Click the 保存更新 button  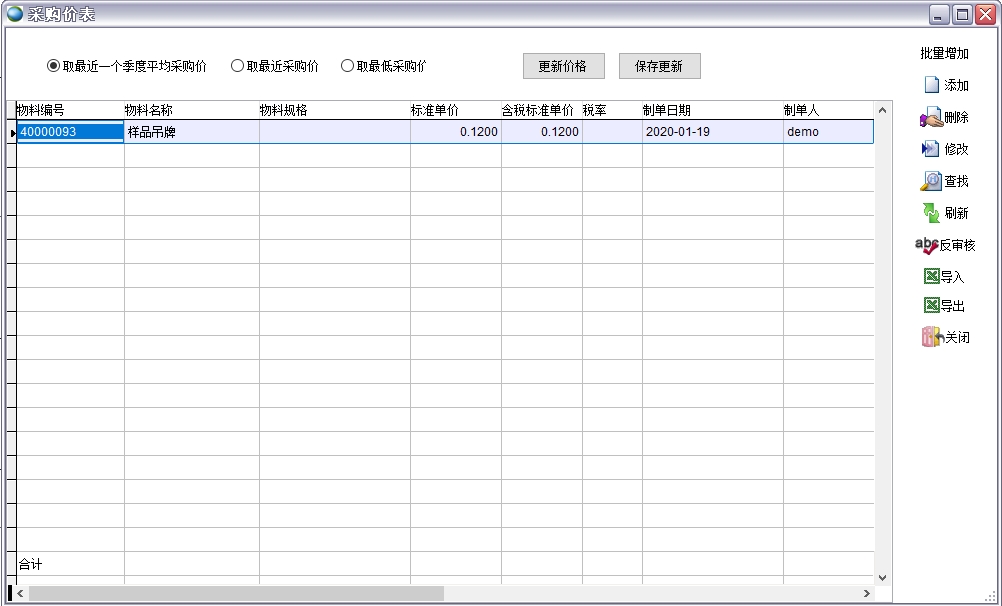659,65
